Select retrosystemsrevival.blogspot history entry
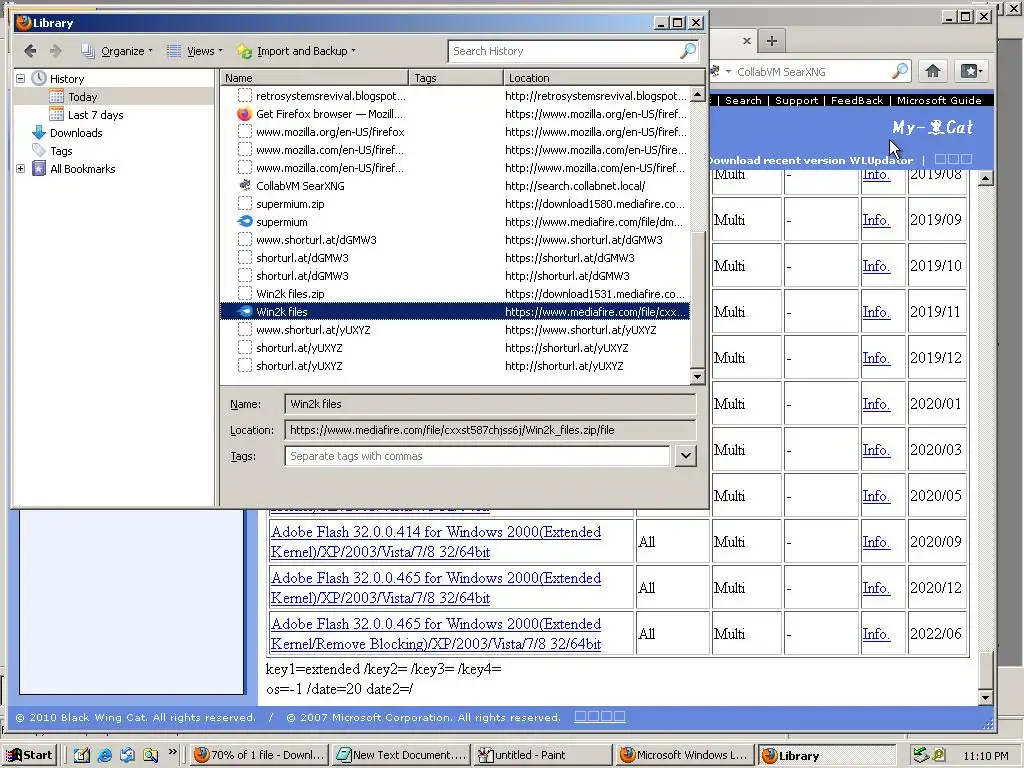Image resolution: width=1024 pixels, height=768 pixels. 455,96
